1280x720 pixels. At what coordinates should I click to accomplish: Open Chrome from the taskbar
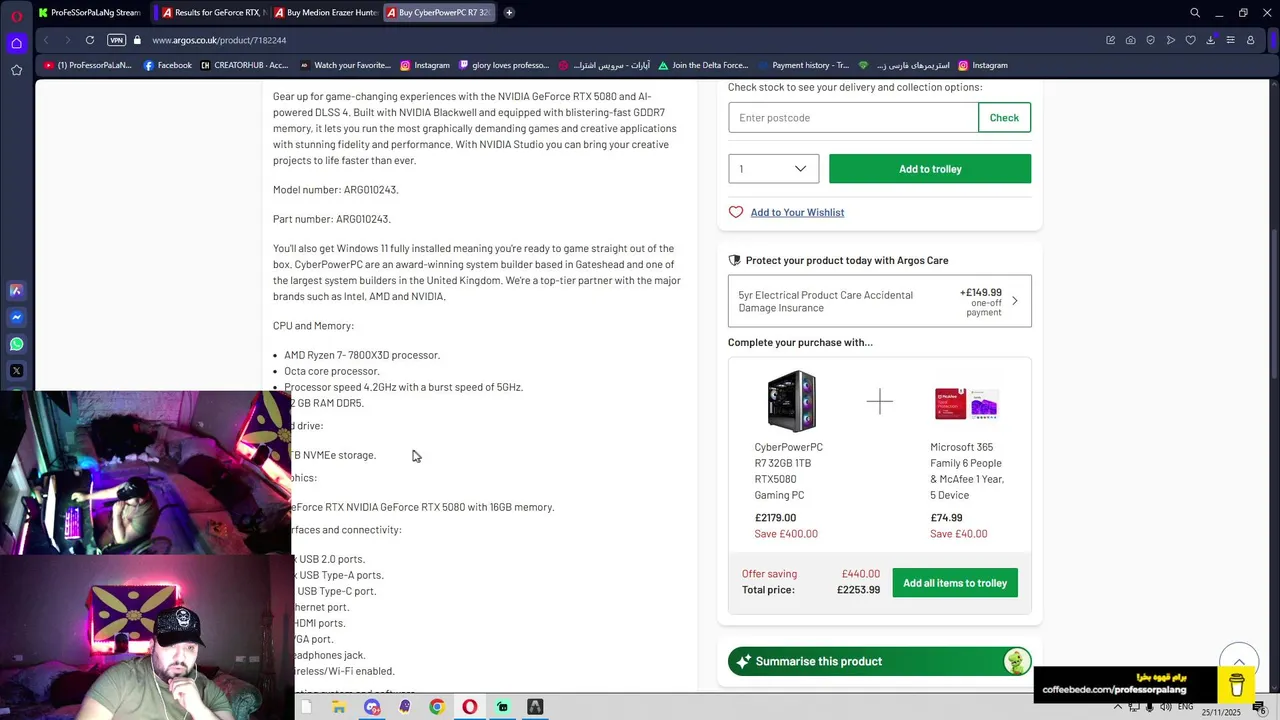click(x=437, y=707)
